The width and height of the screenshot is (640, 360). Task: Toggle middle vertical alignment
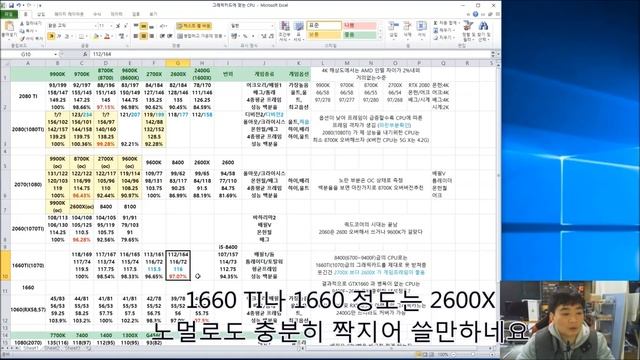click(144, 26)
